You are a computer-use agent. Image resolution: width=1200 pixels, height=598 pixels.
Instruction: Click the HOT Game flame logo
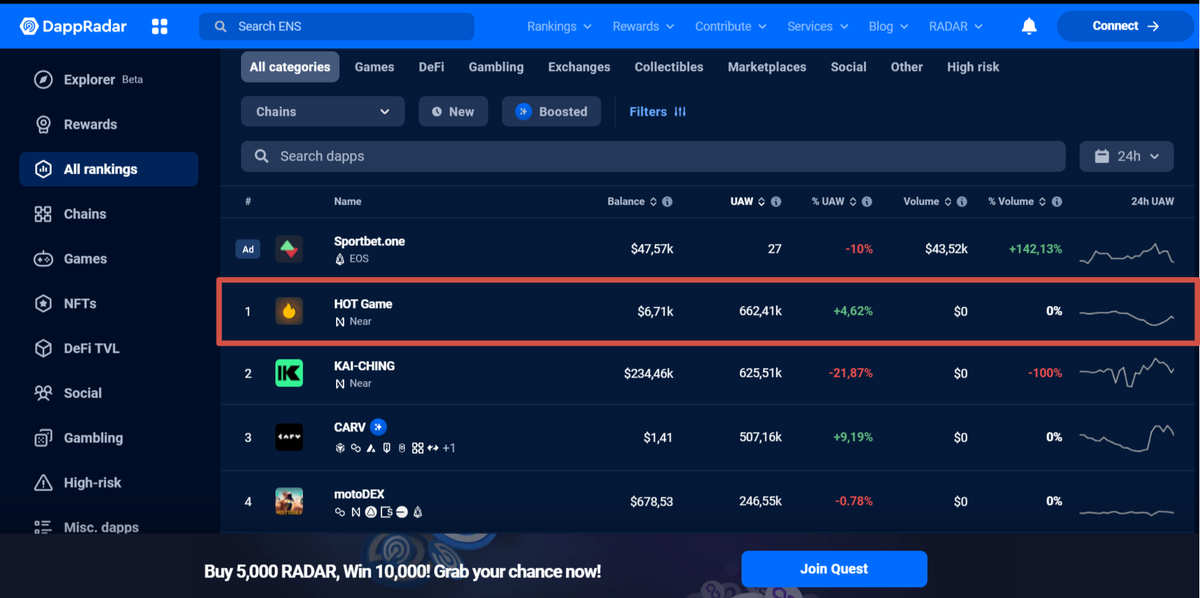pyautogui.click(x=289, y=311)
